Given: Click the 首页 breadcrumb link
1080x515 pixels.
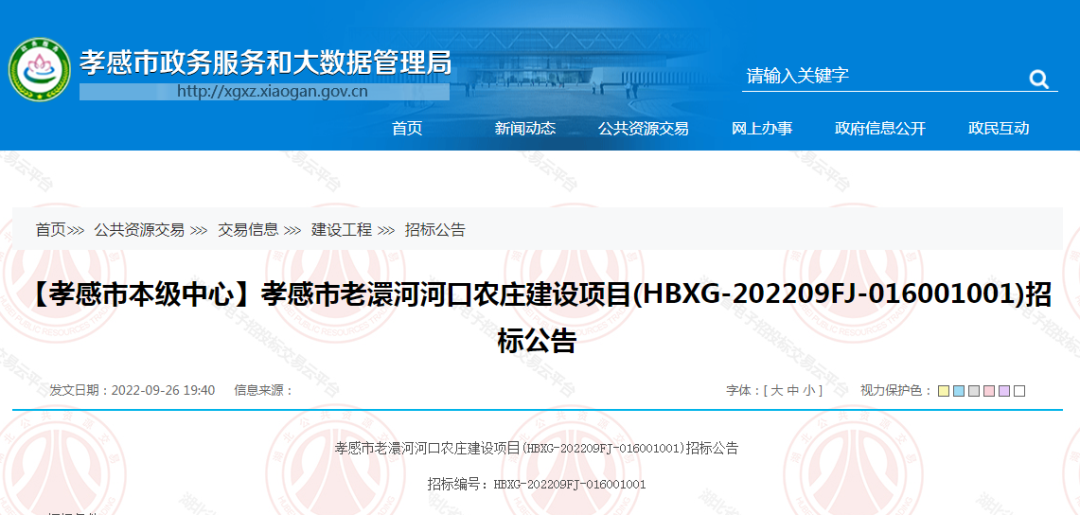Looking at the screenshot, I should coord(50,230).
